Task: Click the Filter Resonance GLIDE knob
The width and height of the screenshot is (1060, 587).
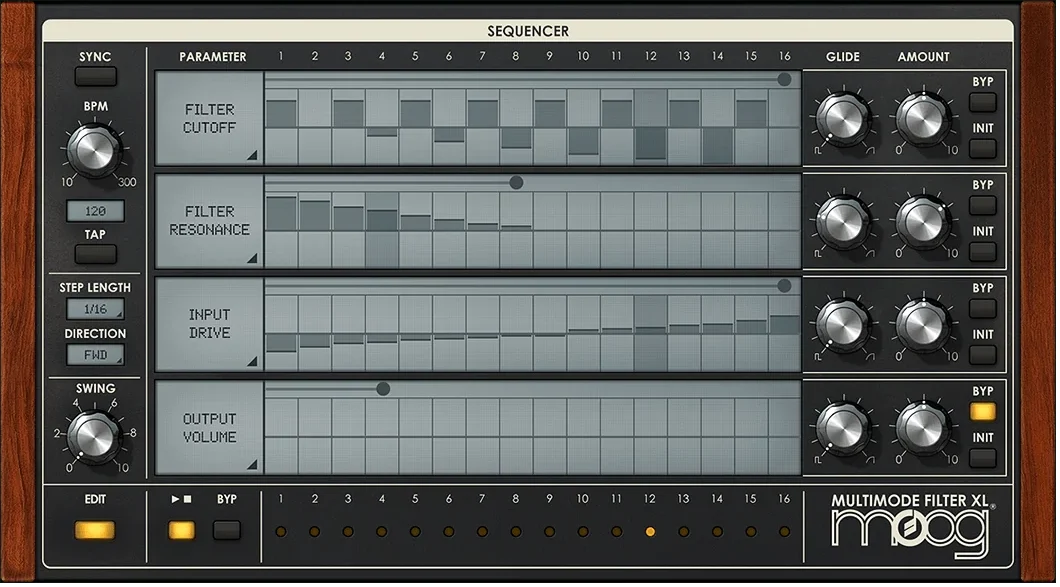Action: [x=843, y=222]
